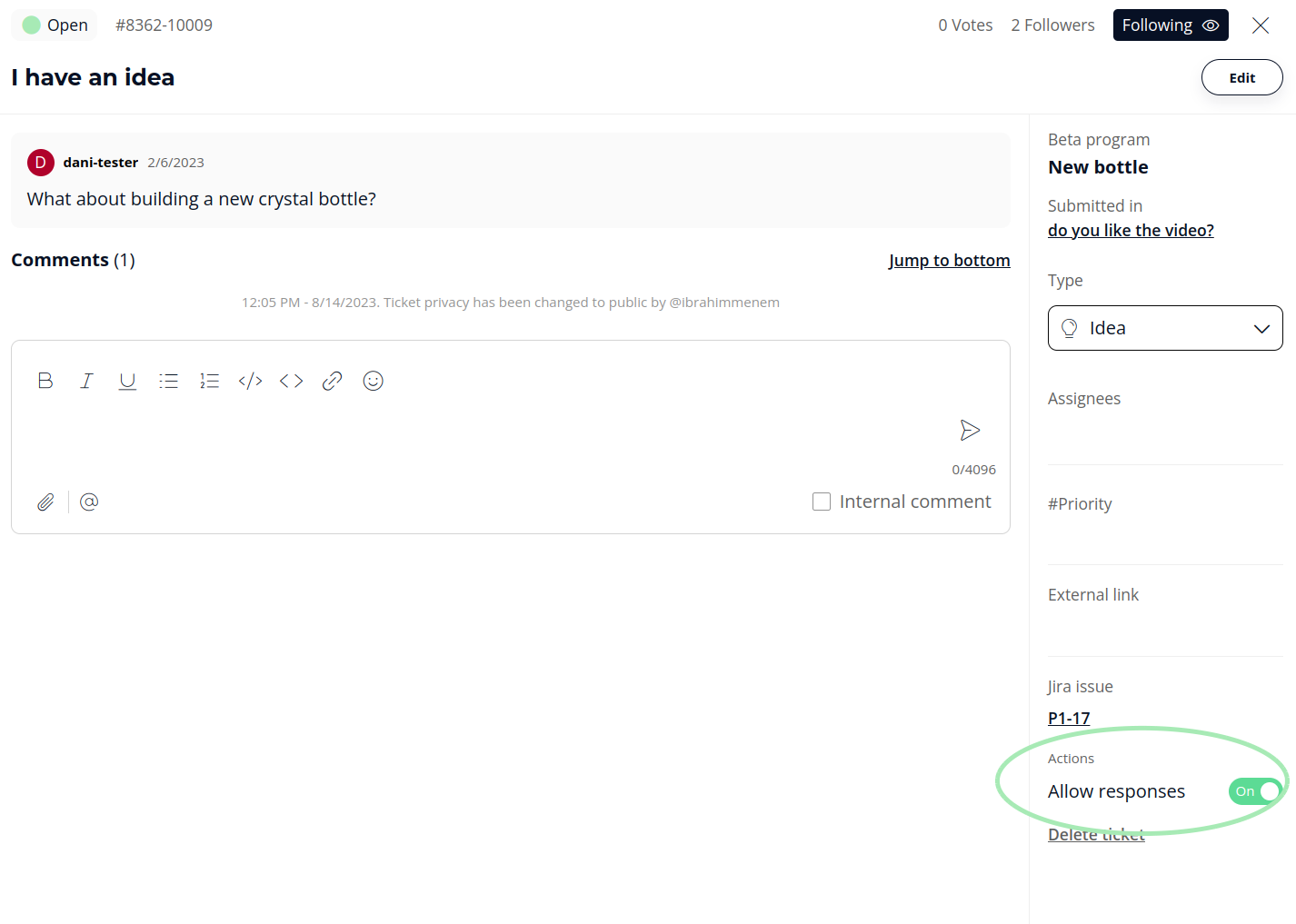Attach a file with the paperclip icon

(45, 502)
